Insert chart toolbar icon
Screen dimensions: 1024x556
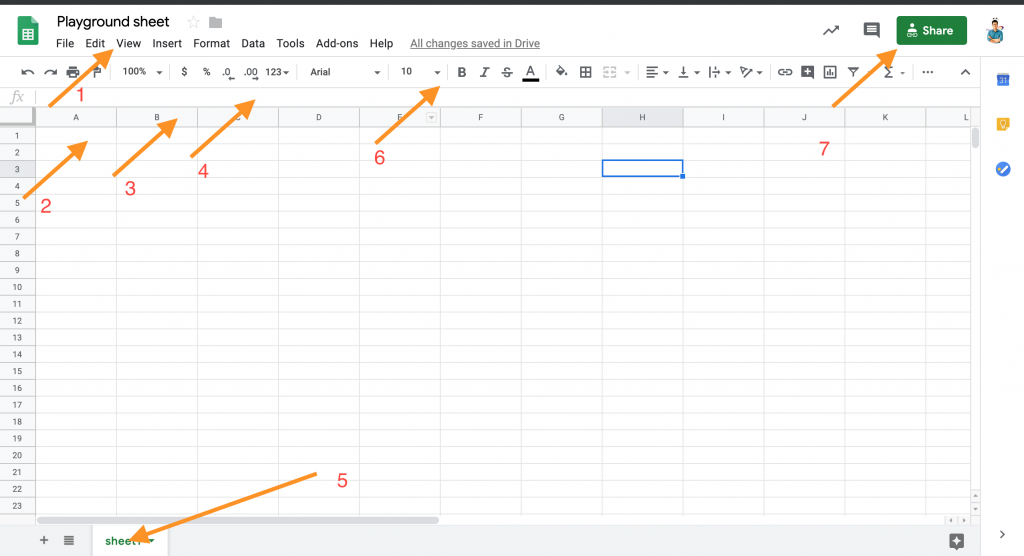coord(830,73)
